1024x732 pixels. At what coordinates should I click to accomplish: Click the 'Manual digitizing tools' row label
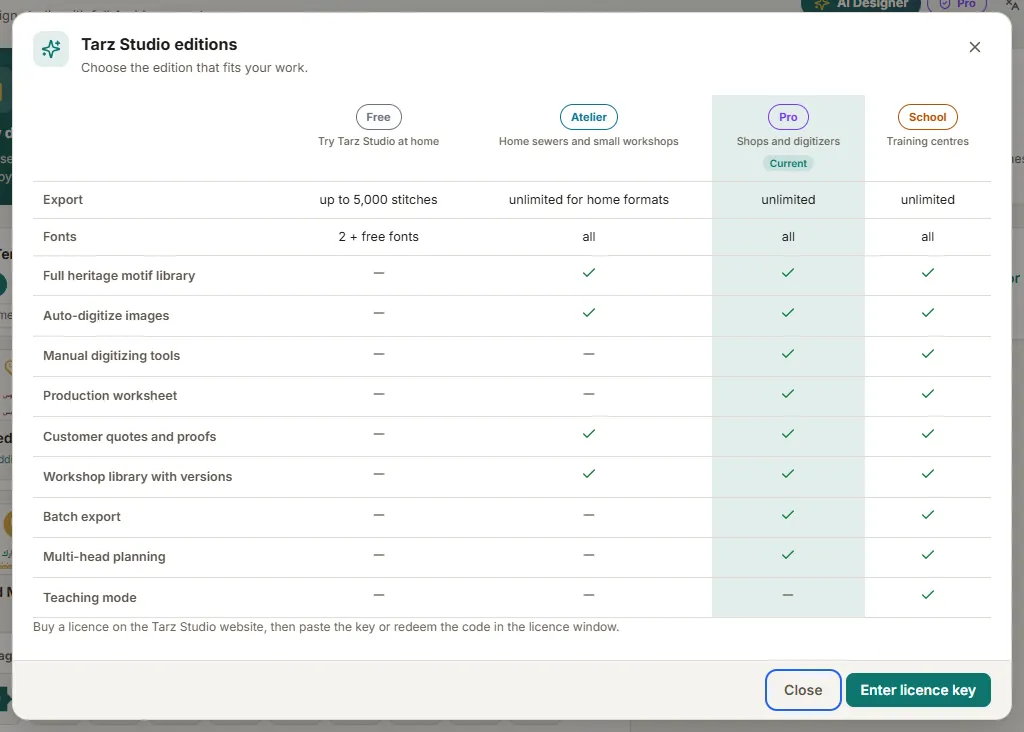111,356
